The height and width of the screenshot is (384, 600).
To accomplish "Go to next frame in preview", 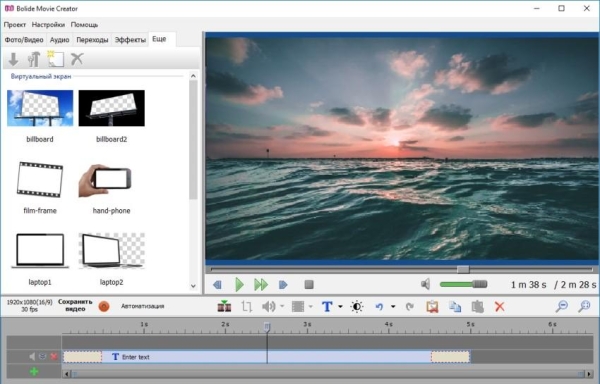I will 283,285.
